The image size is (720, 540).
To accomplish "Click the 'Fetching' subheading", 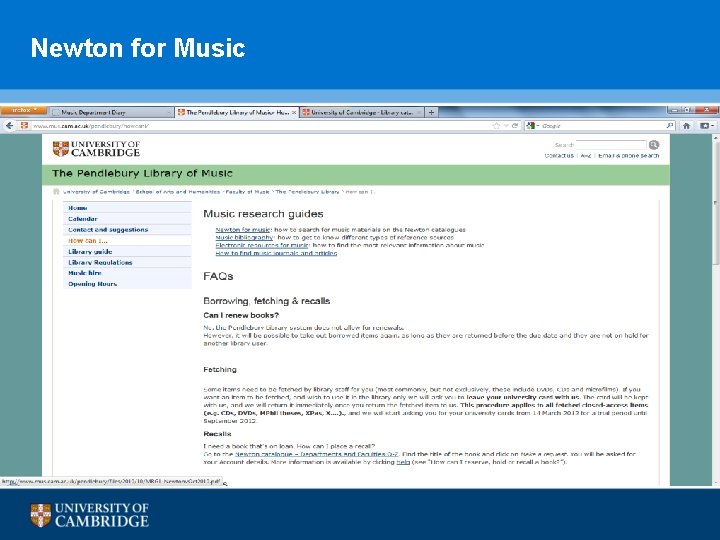I will click(220, 370).
